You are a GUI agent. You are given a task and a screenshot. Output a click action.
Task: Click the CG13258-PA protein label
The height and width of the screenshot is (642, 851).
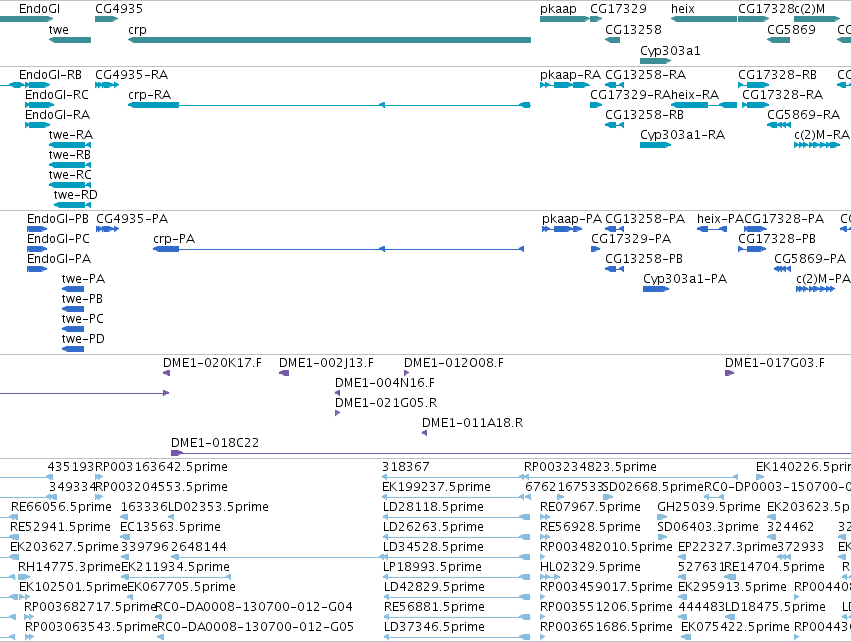pos(645,219)
